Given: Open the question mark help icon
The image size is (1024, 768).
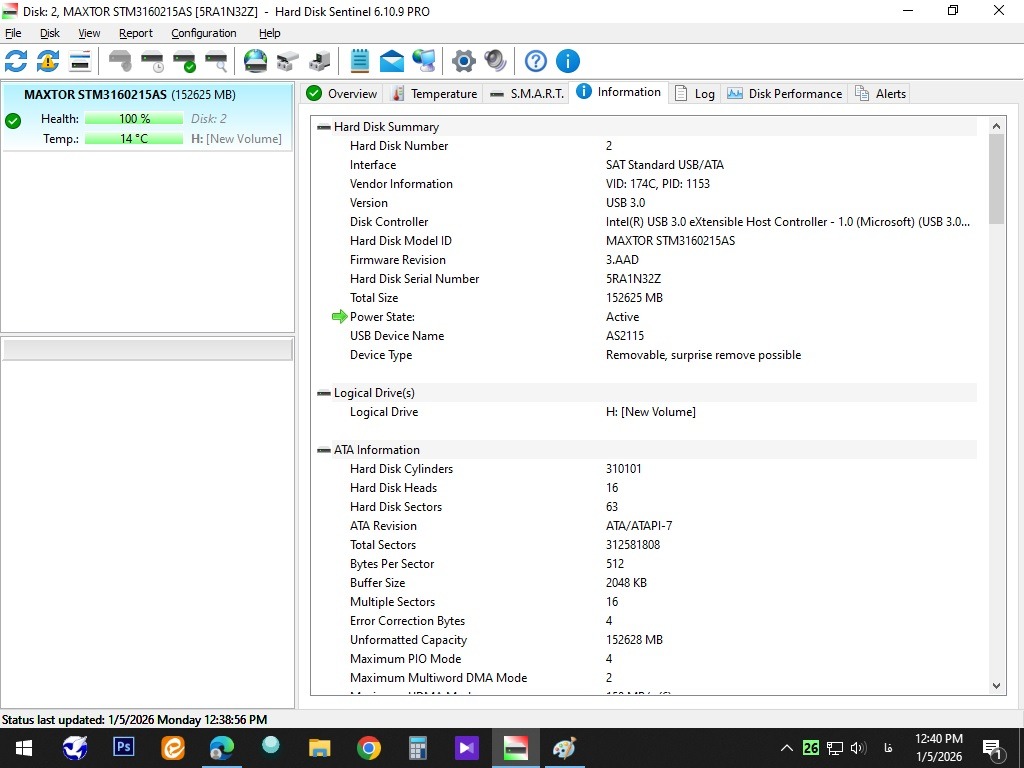Looking at the screenshot, I should 536,62.
